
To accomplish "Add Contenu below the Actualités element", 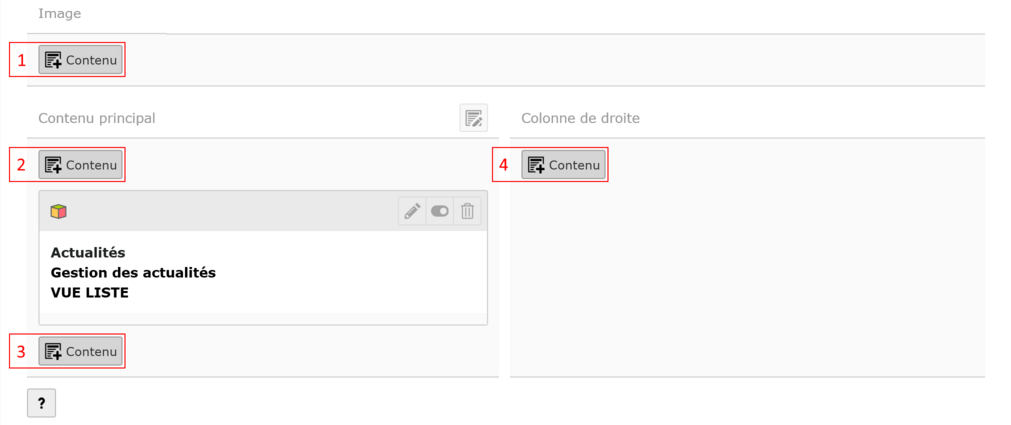I will tap(81, 351).
